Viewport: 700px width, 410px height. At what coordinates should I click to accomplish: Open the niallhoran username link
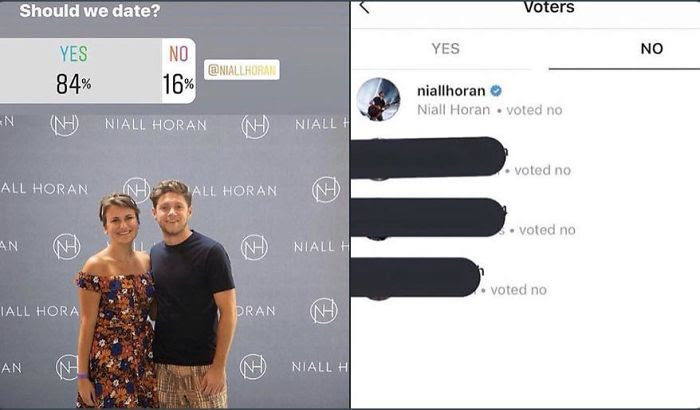click(451, 91)
